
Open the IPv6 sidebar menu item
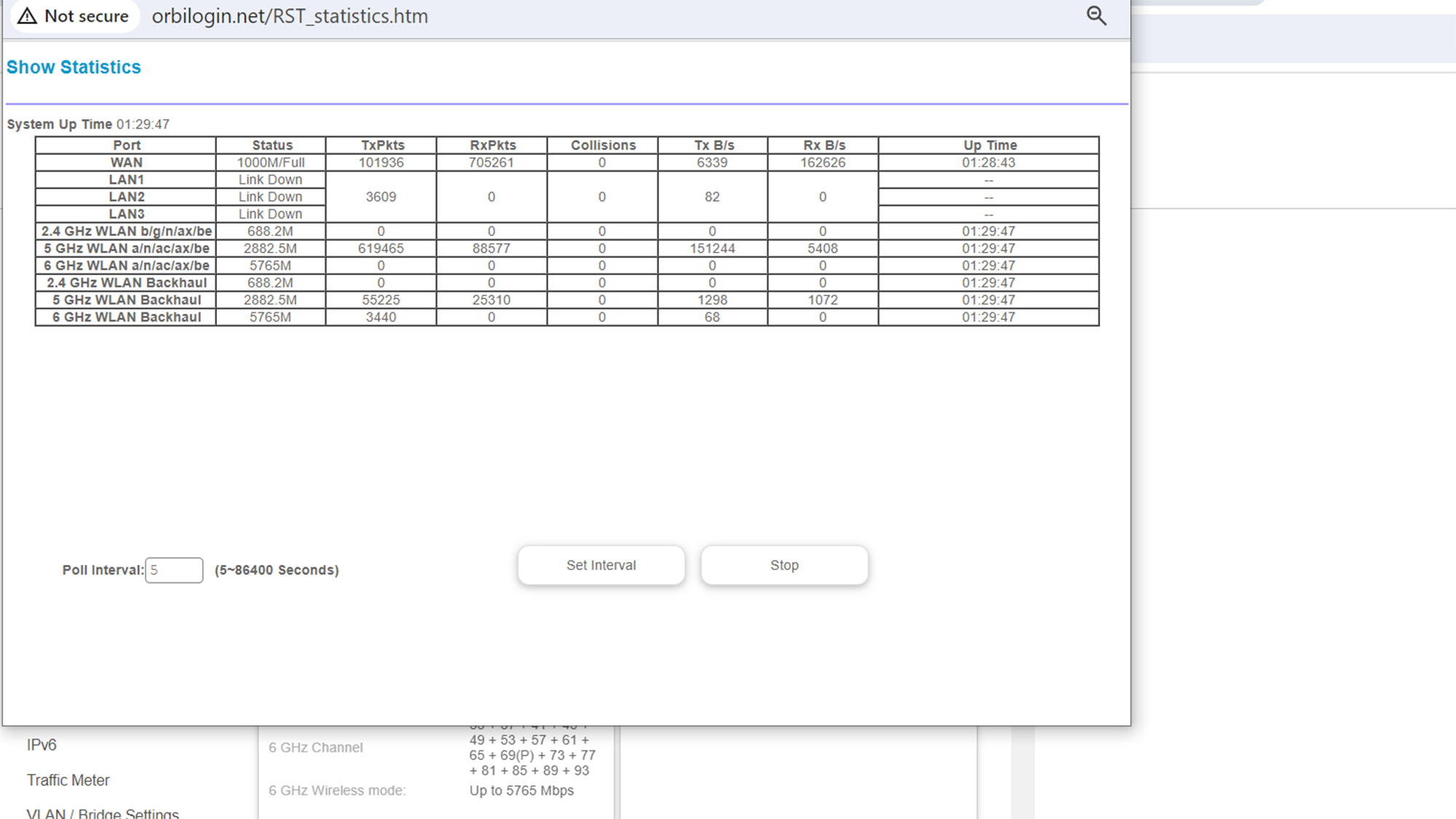[x=41, y=745]
